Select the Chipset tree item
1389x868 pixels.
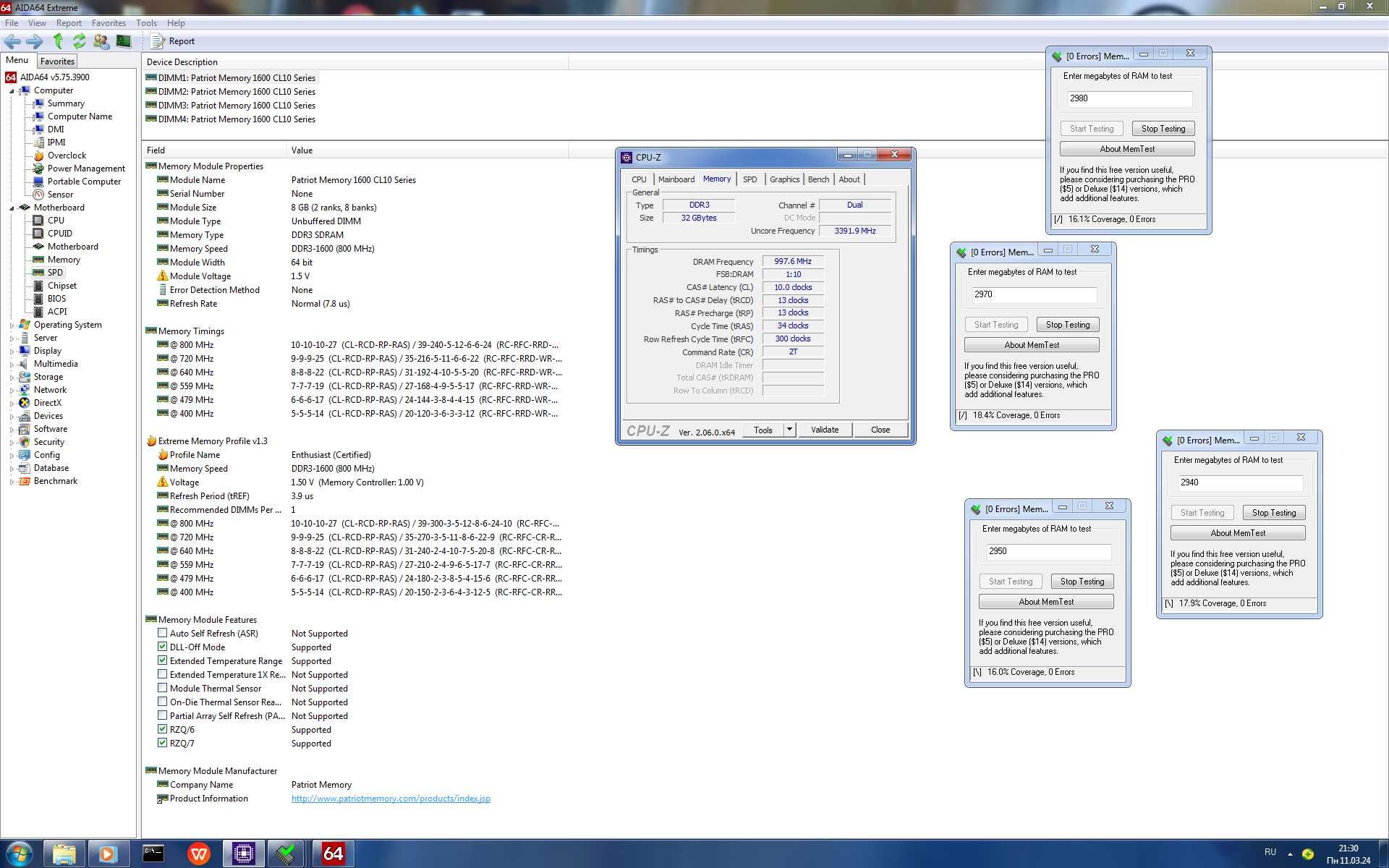pyautogui.click(x=61, y=286)
